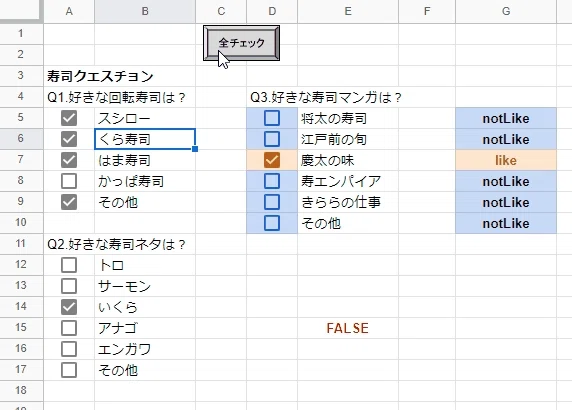This screenshot has height=410, width=572.
Task: Select the くら寿司 cell
Action: [x=145, y=139]
